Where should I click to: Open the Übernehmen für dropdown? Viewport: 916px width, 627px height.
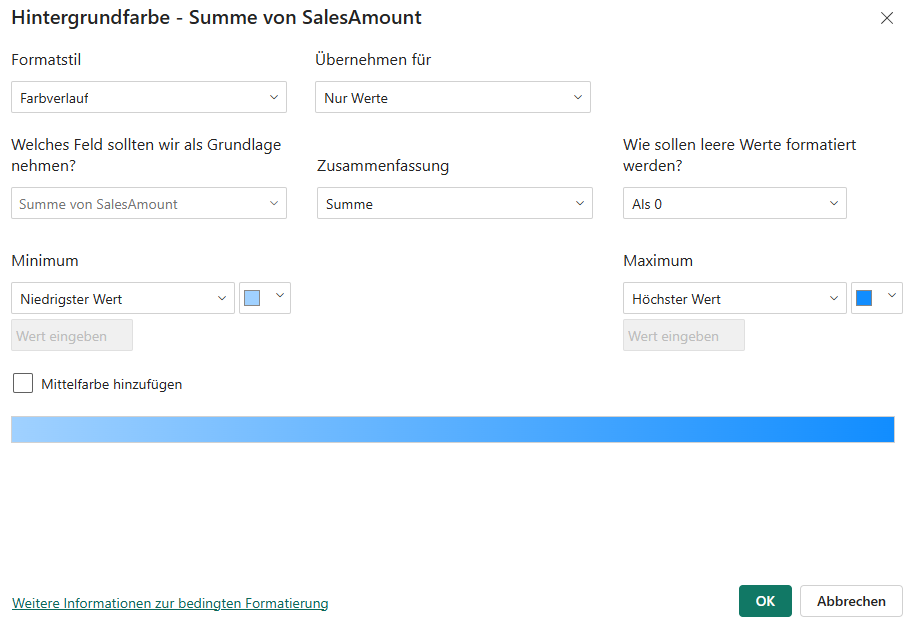point(452,97)
